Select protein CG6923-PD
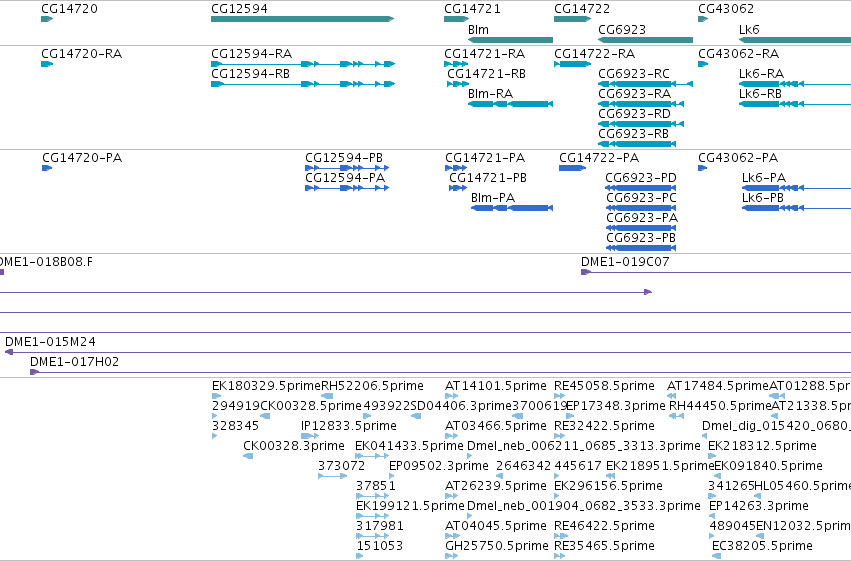The width and height of the screenshot is (851, 561). [641, 188]
